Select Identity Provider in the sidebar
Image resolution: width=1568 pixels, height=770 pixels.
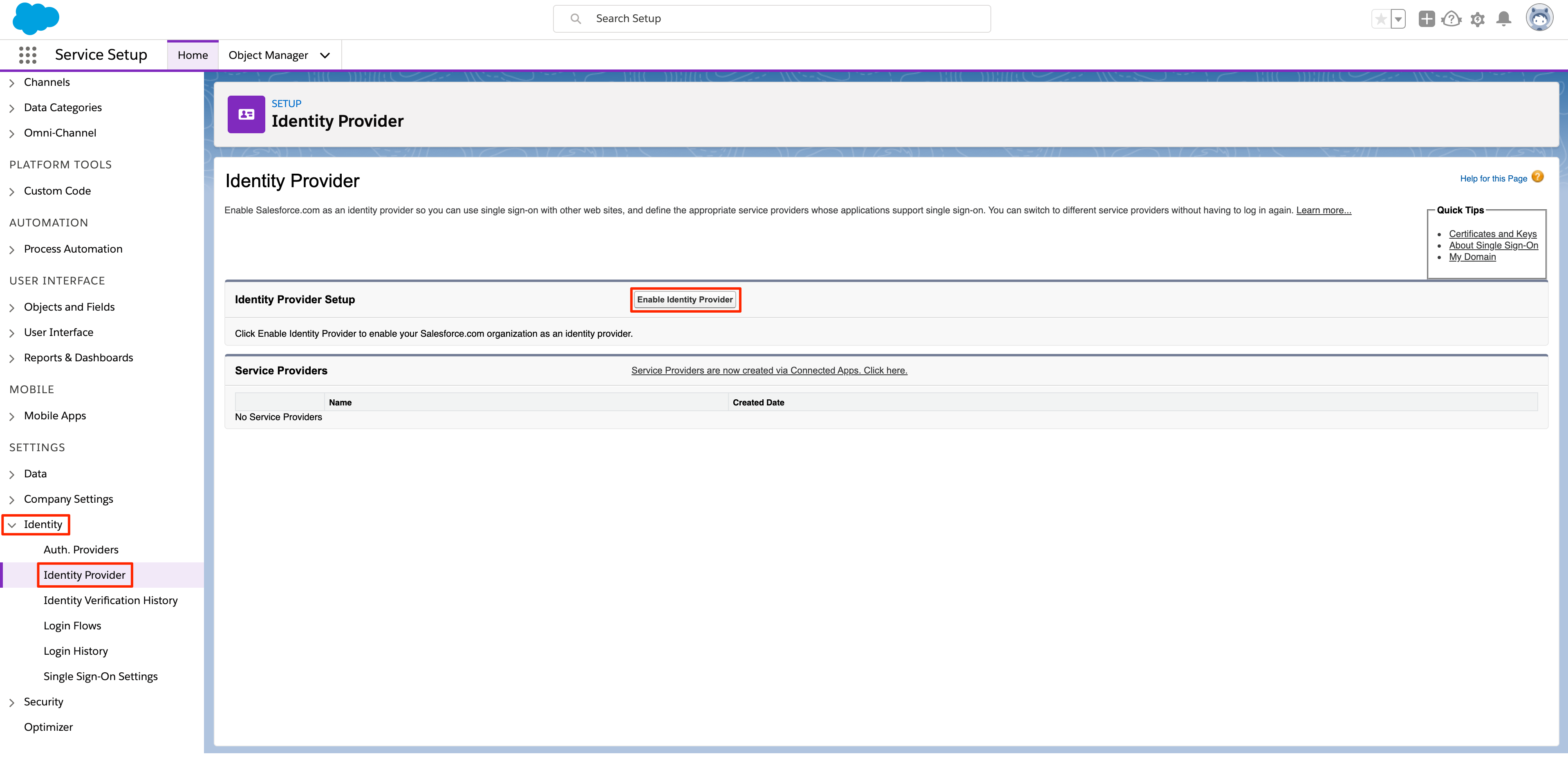[84, 575]
